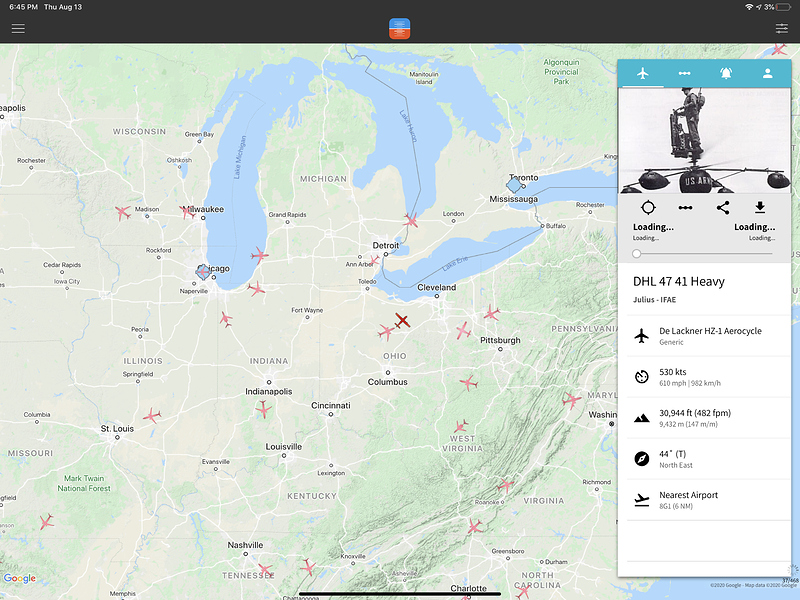
Task: Select the aircraft west of Washington
Action: (571, 400)
